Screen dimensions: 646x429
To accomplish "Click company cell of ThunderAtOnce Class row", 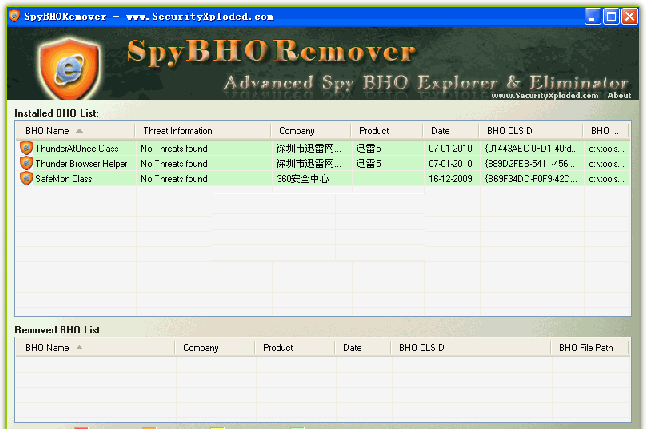I will (309, 148).
